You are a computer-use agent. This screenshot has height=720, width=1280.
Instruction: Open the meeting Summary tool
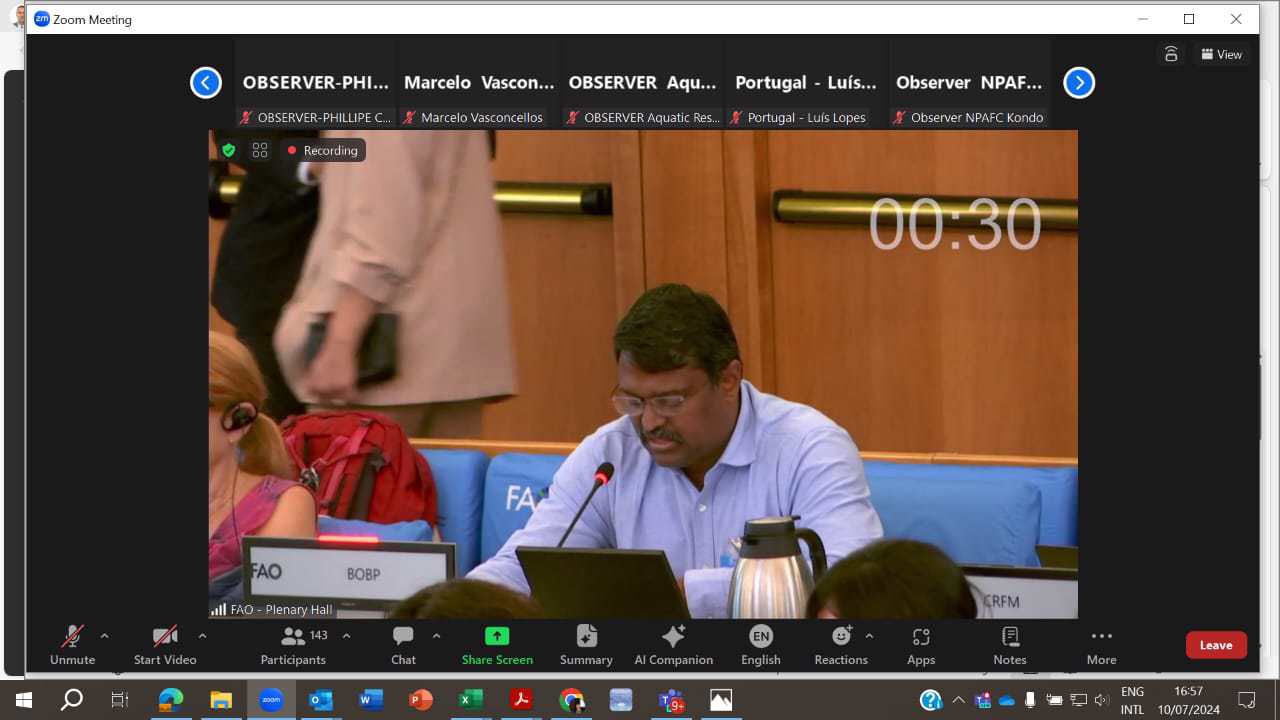[586, 645]
